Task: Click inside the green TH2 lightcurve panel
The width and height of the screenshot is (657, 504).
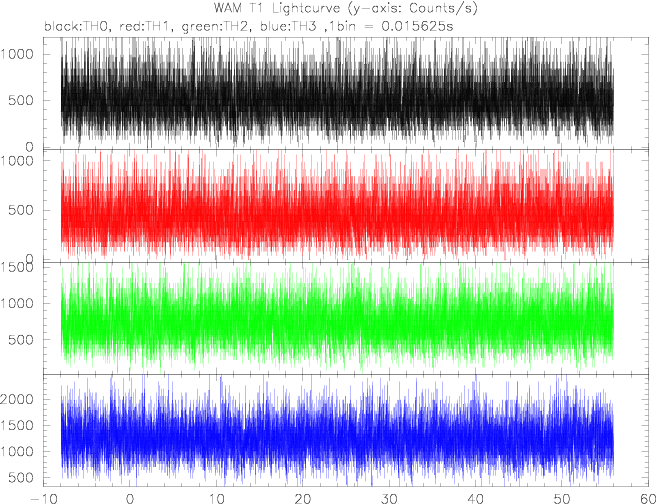Action: tap(346, 318)
